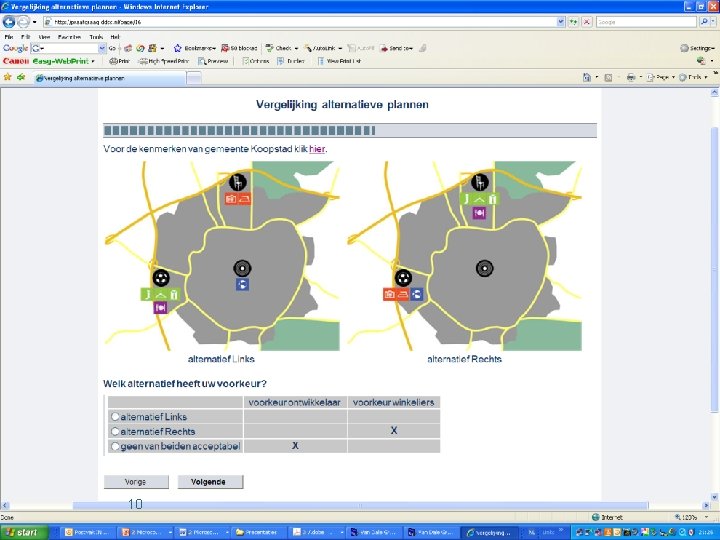Open the Favorites menu
The height and width of the screenshot is (540, 720).
(x=70, y=37)
